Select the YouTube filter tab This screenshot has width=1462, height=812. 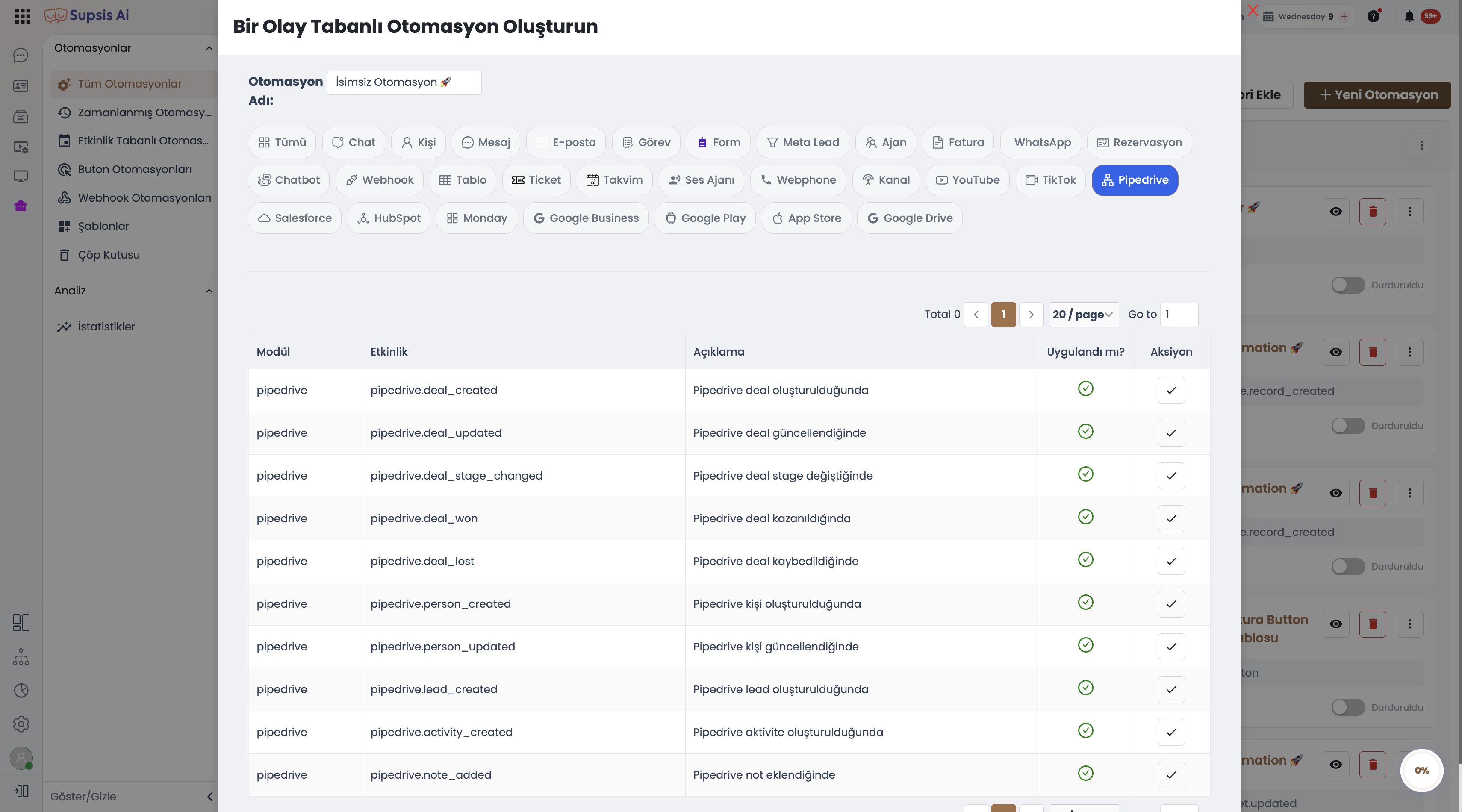click(968, 180)
